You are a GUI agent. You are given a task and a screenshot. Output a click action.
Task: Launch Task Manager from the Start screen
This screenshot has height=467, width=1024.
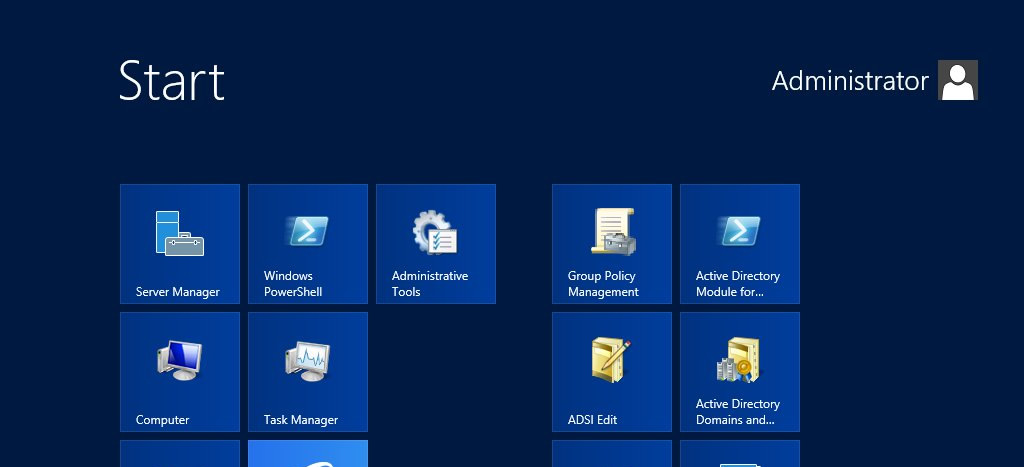click(x=308, y=371)
